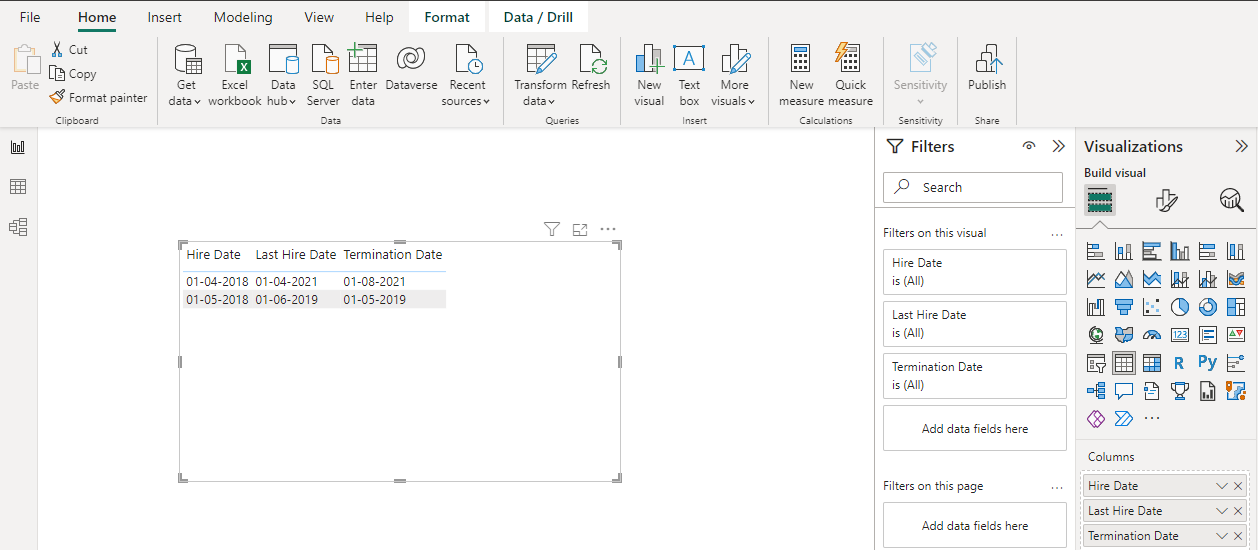Open the File menu
1258x550 pixels.
[x=30, y=17]
